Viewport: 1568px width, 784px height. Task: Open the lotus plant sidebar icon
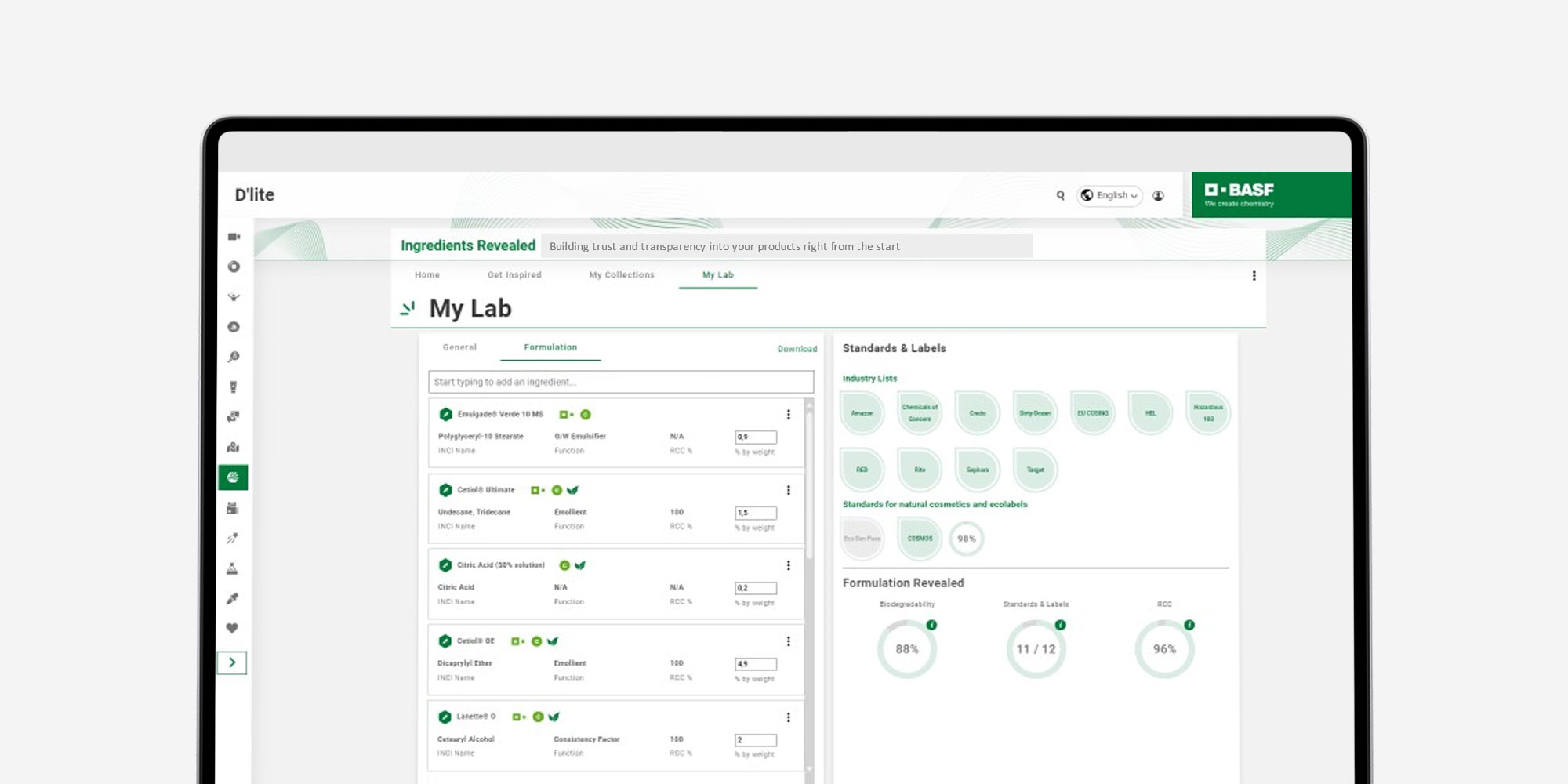[234, 297]
